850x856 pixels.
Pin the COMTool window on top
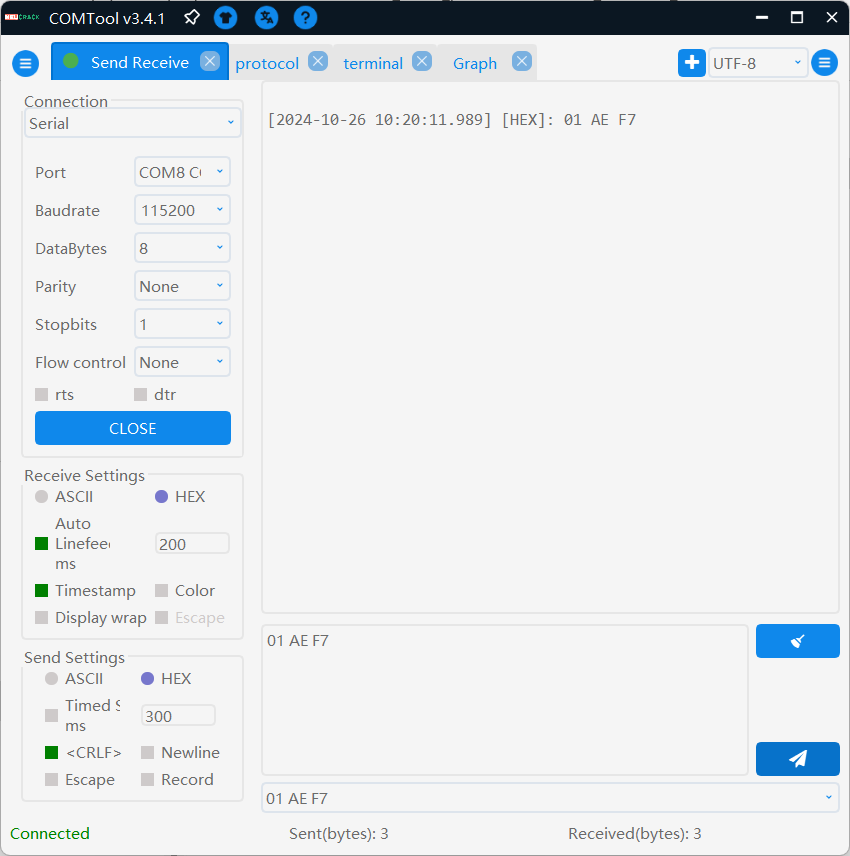192,18
